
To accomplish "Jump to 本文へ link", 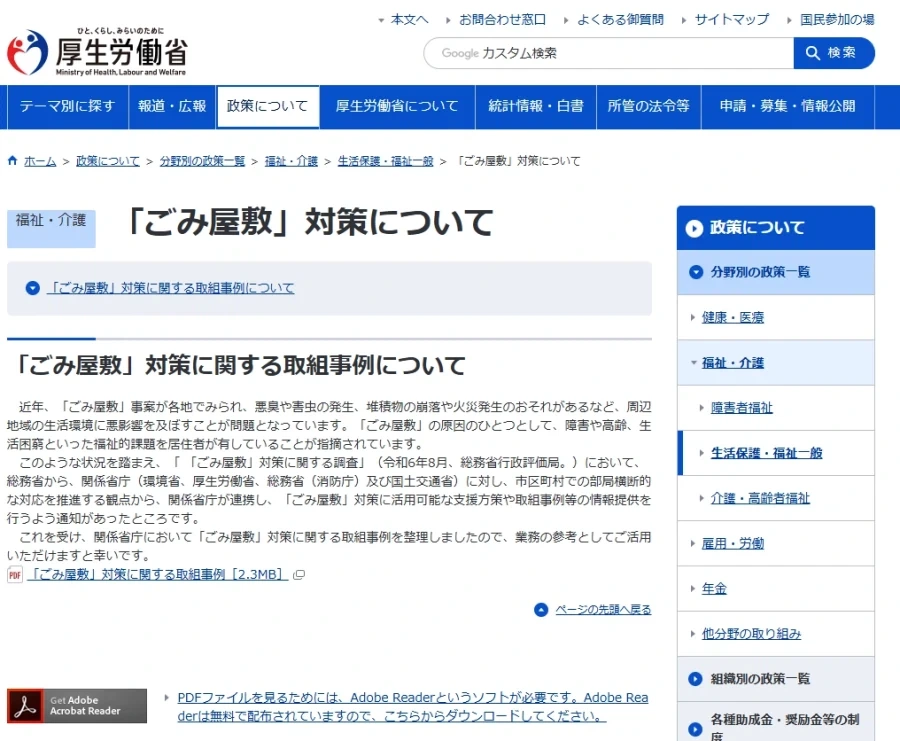I will click(409, 20).
